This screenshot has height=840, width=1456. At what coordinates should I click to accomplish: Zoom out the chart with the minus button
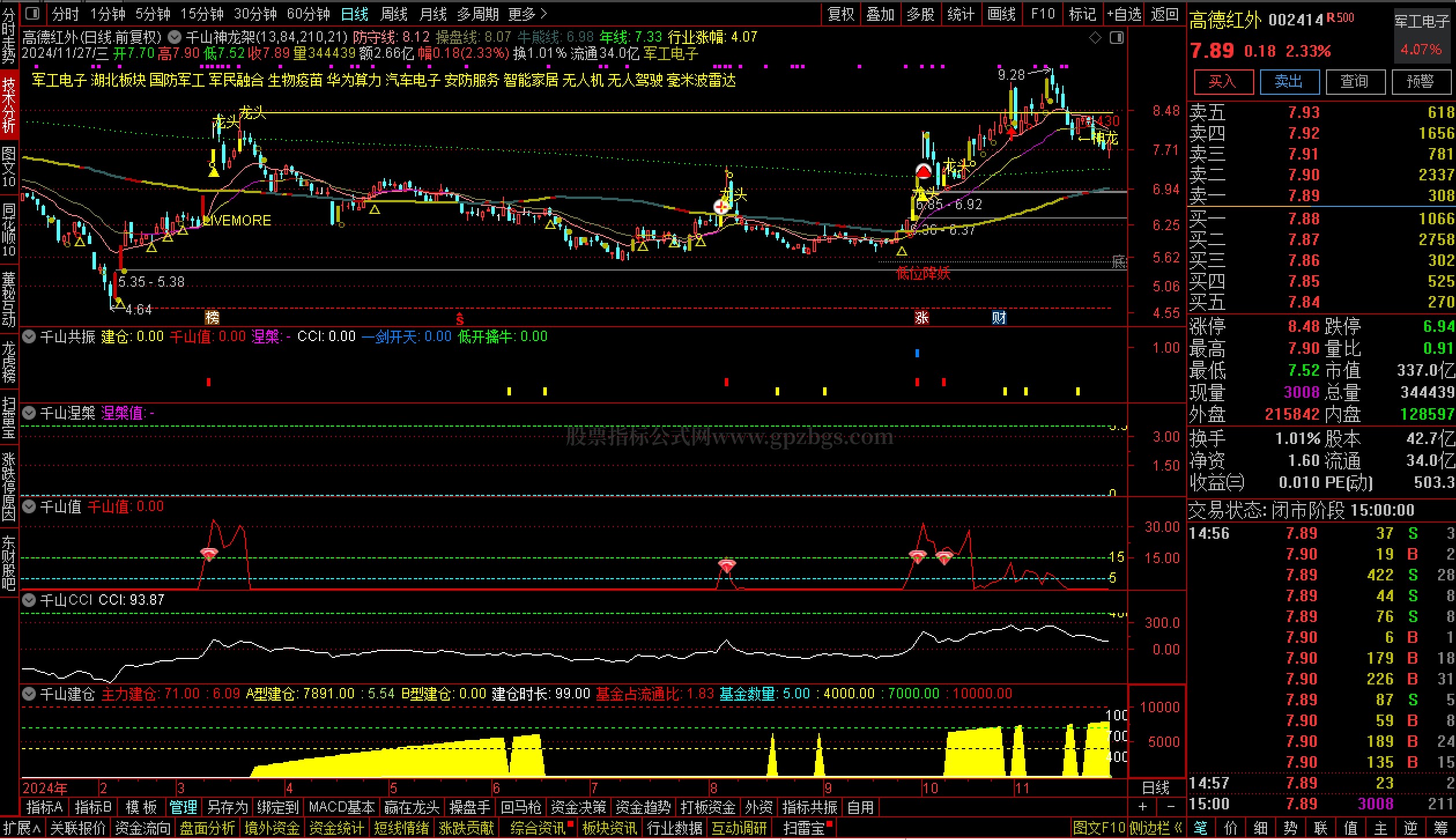[x=1171, y=806]
